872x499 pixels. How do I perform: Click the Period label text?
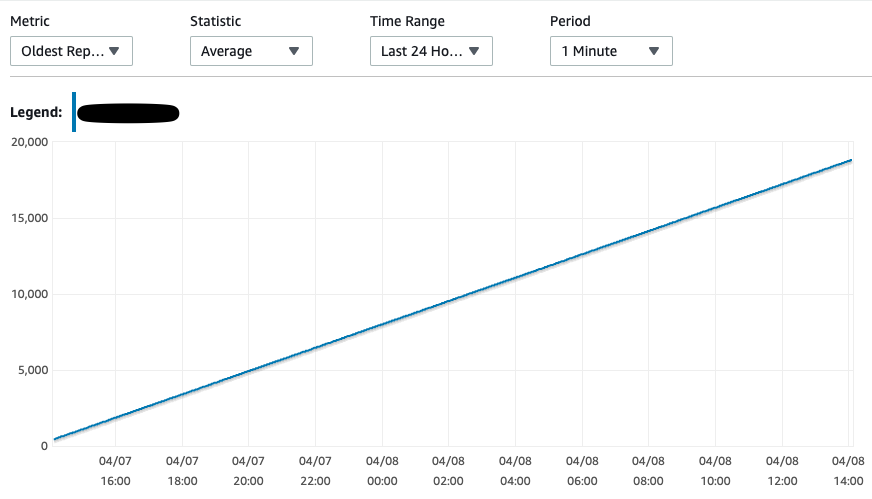coord(570,21)
